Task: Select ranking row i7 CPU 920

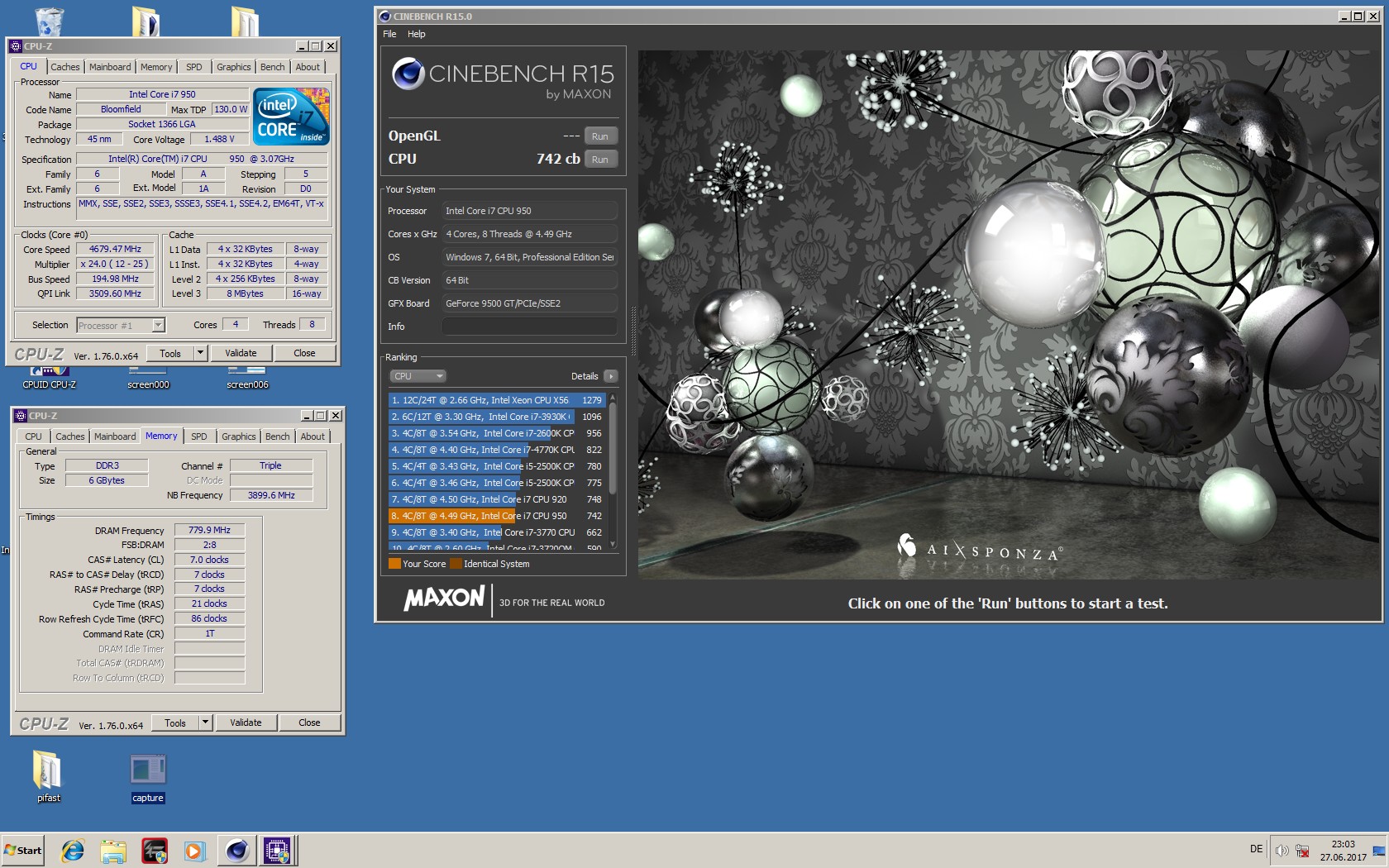Action: click(x=498, y=499)
